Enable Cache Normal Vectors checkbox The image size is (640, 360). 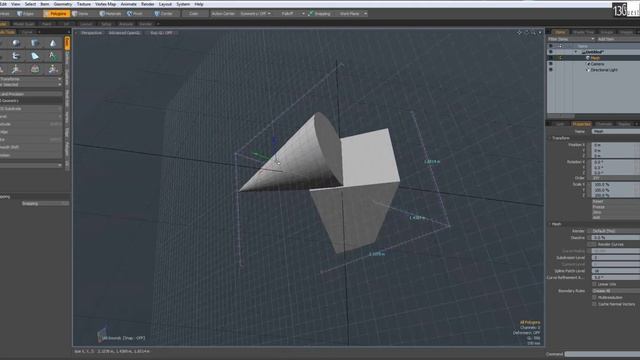click(x=594, y=304)
